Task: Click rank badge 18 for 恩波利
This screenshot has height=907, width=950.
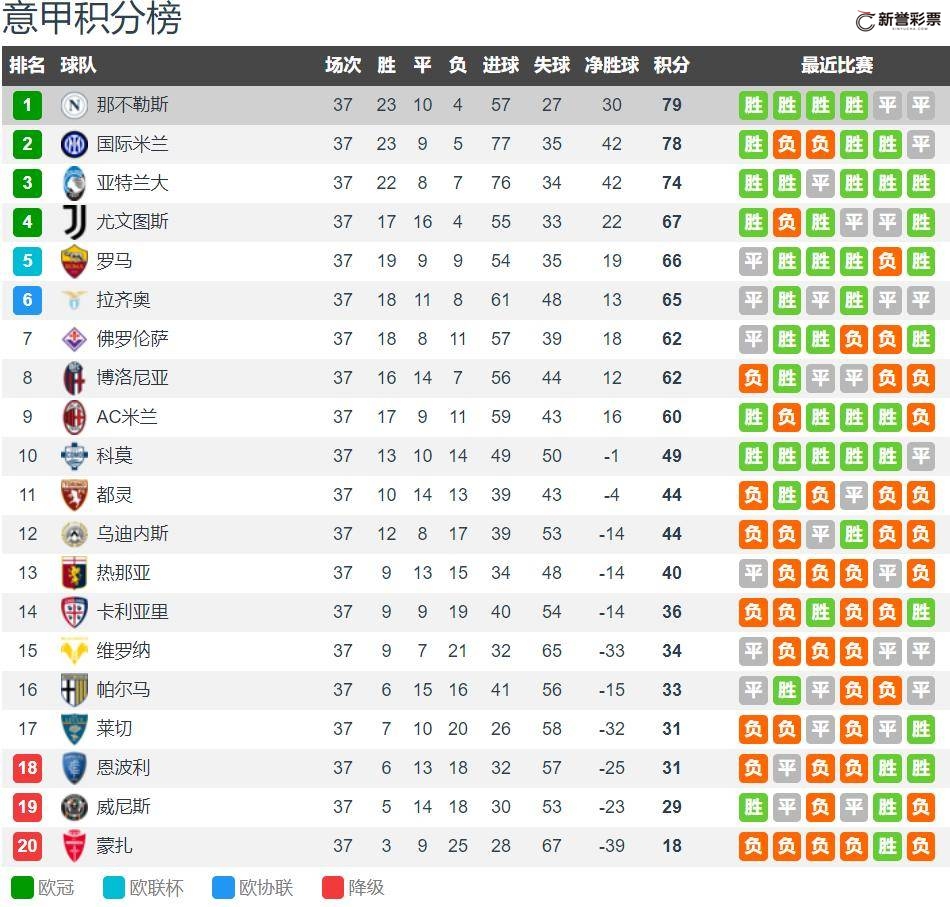Action: 27,768
